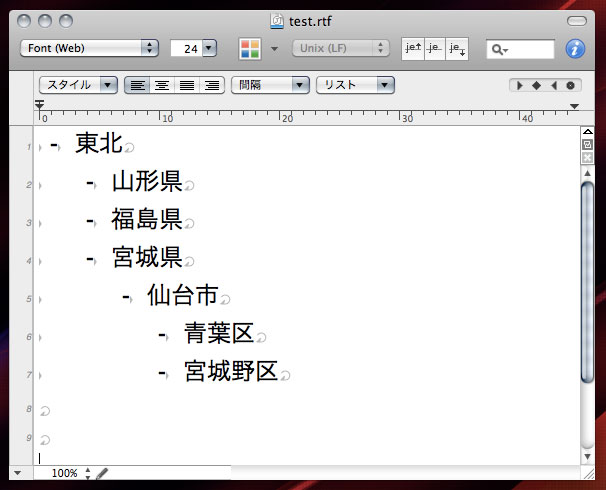Viewport: 606px width, 490px height.
Task: Set center text alignment
Action: [x=162, y=85]
